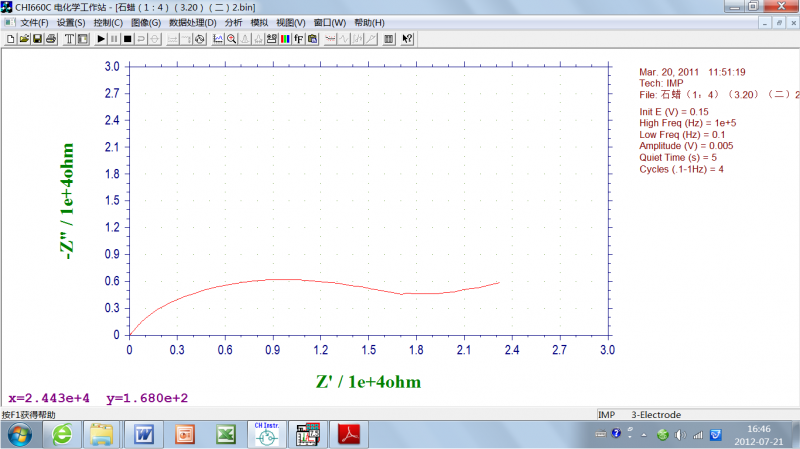The height and width of the screenshot is (449, 800).
Task: Click the 'Tech: IMP' text
Action: tap(661, 83)
